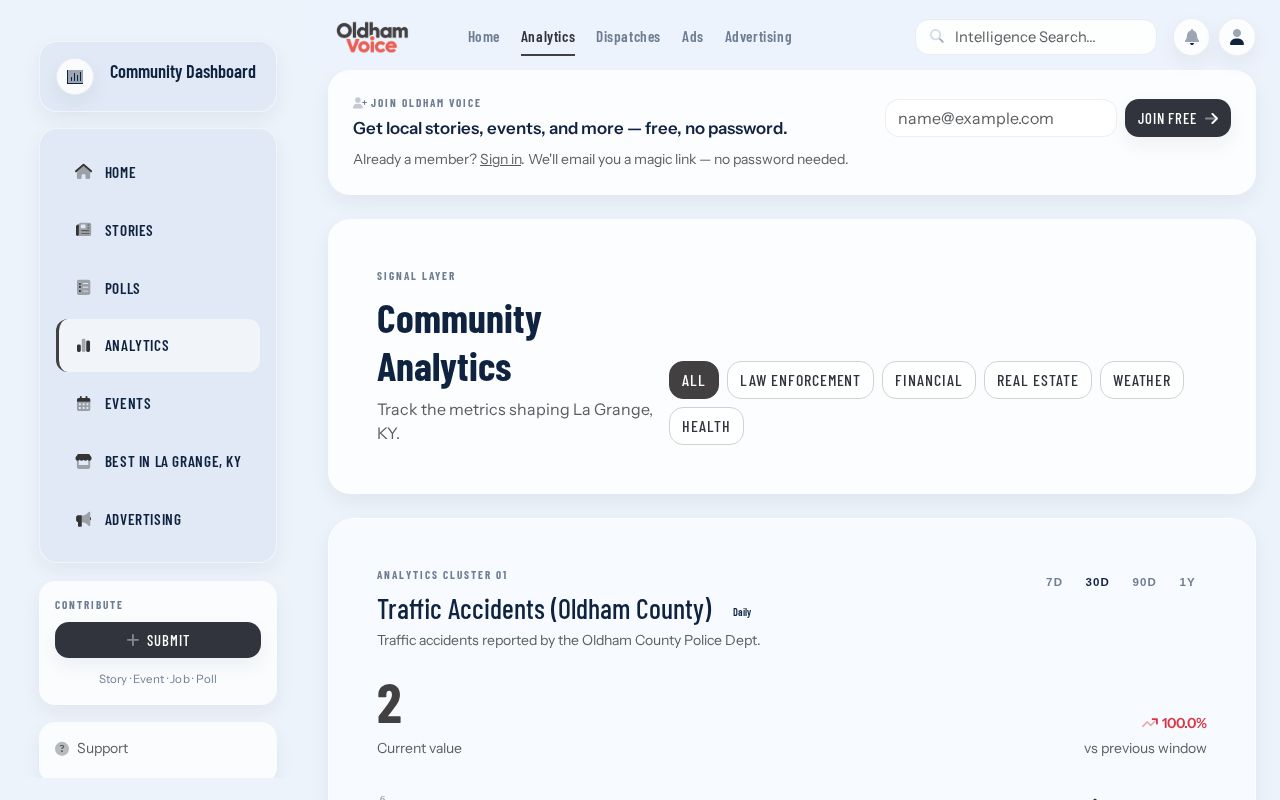Viewport: 1280px width, 800px height.
Task: Filter analytics by Real Estate
Action: (1038, 380)
